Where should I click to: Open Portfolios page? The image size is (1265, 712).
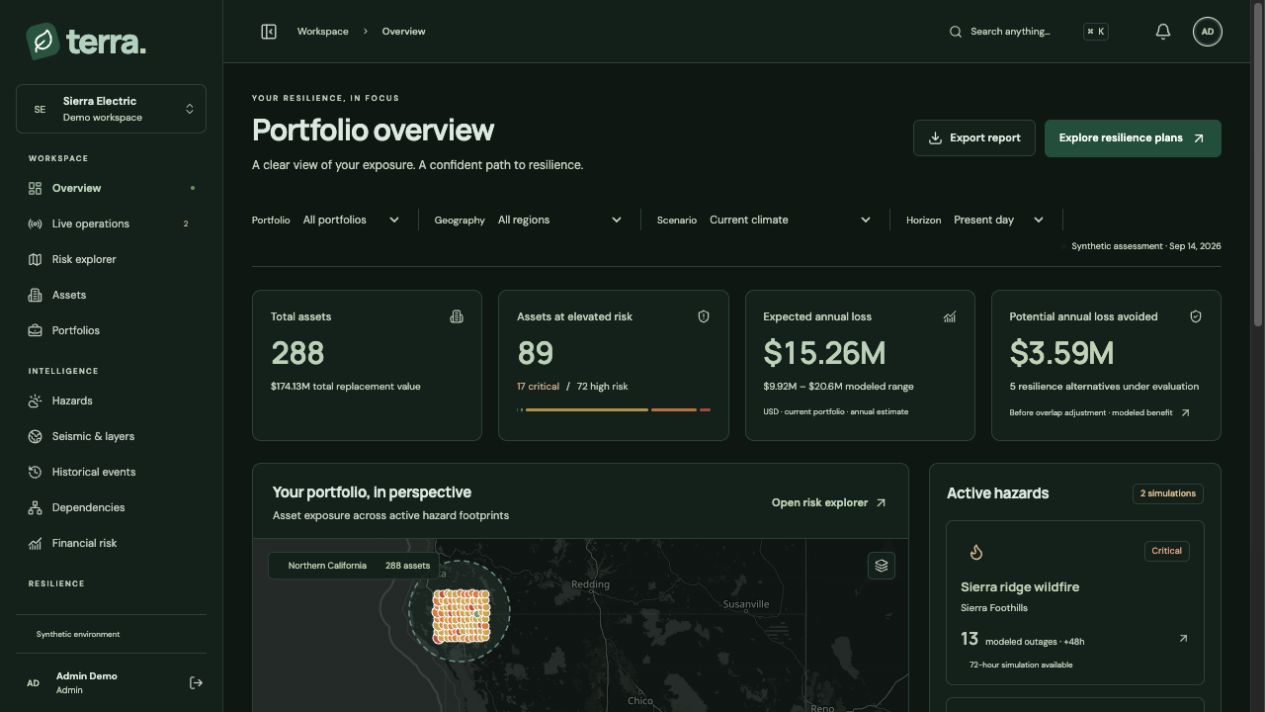(111, 330)
